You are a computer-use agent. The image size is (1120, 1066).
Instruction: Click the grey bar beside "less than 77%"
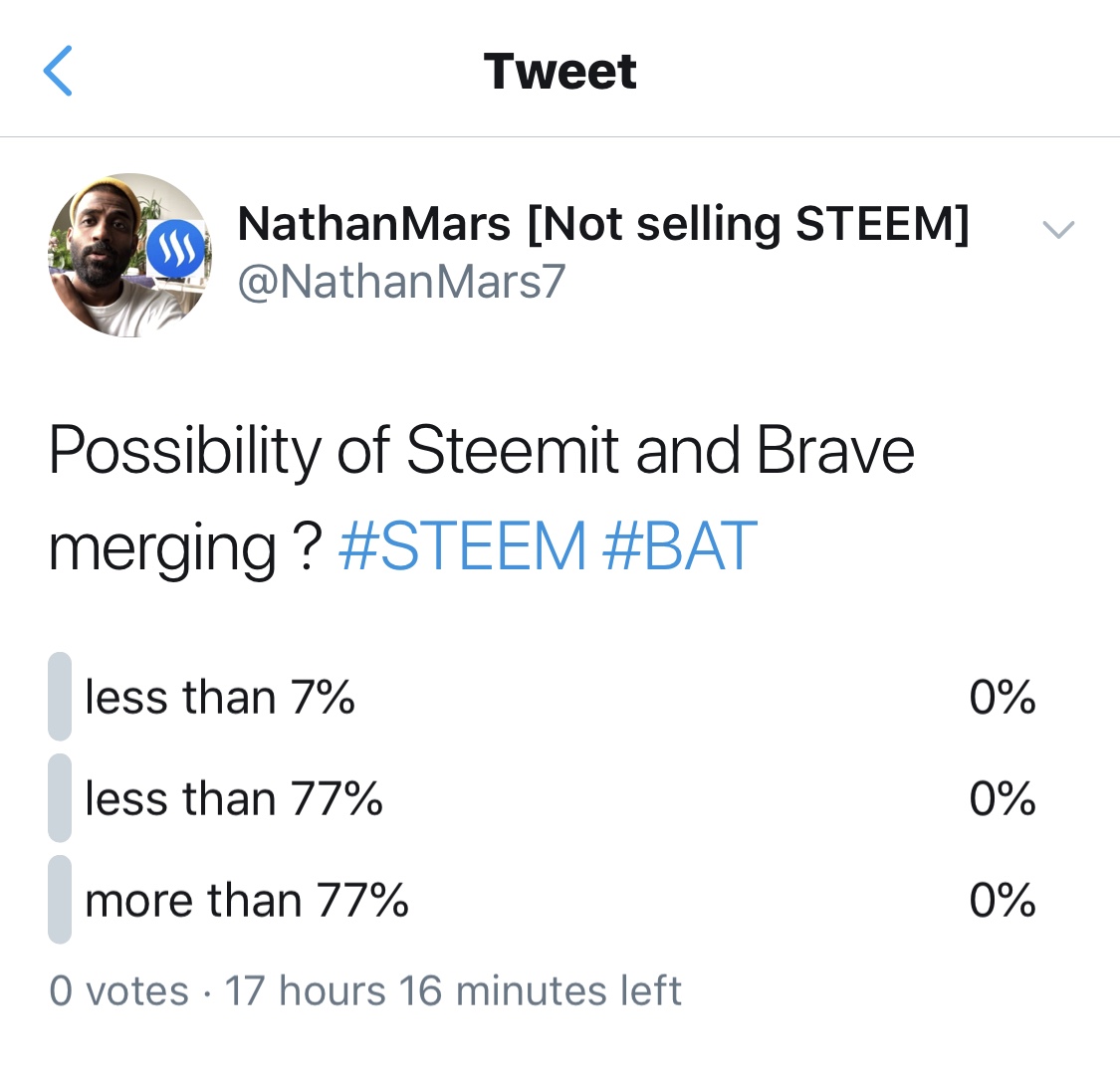[x=60, y=798]
